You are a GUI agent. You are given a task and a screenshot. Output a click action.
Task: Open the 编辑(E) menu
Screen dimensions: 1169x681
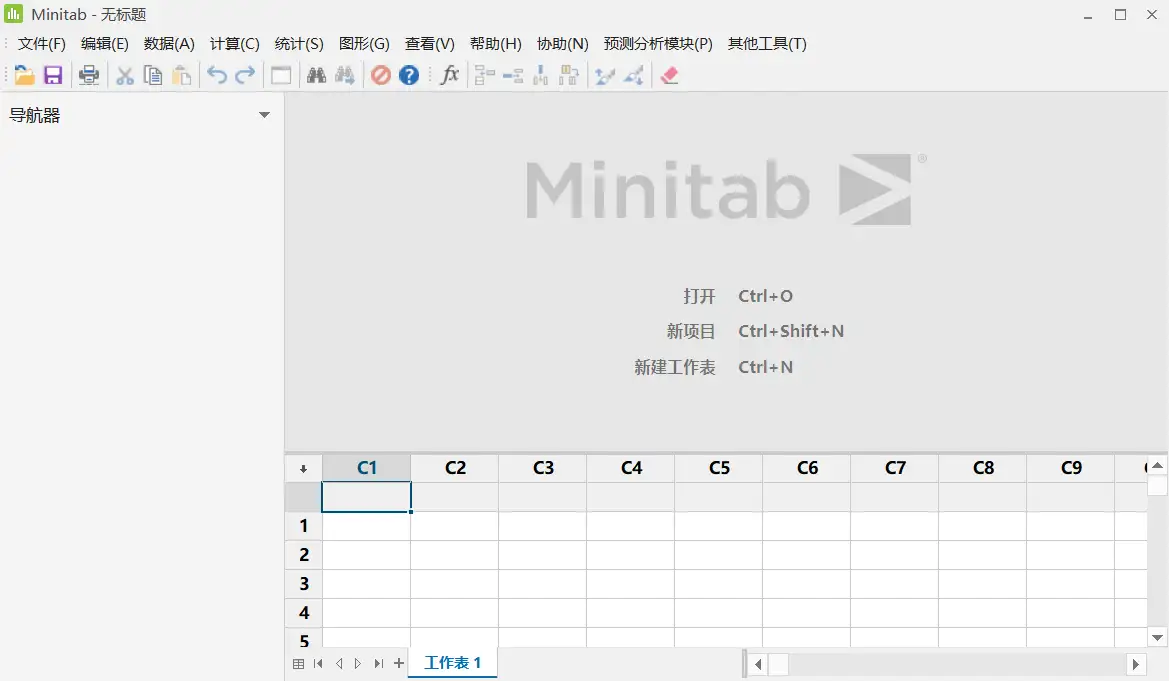(104, 44)
